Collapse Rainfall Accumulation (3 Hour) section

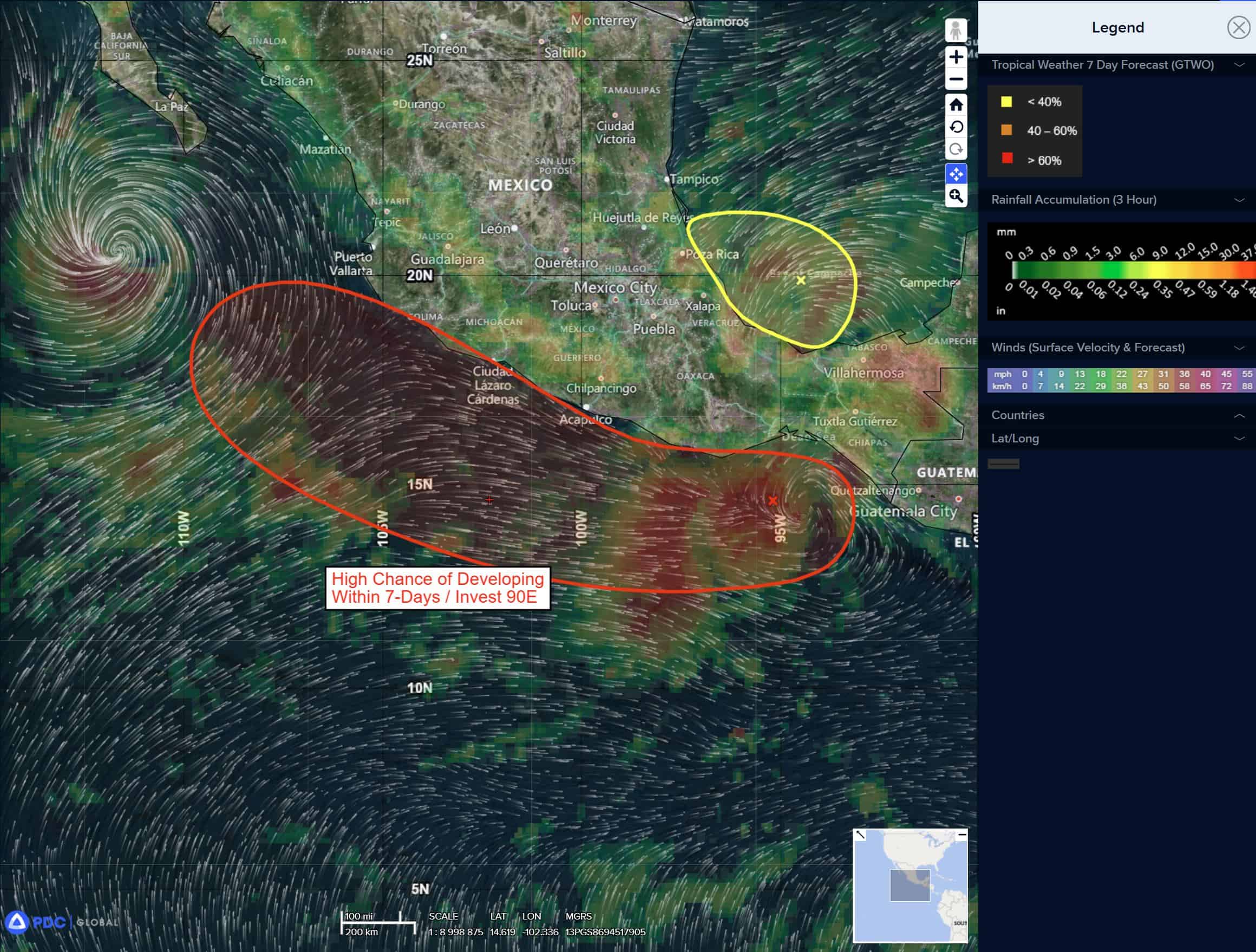(x=1239, y=200)
